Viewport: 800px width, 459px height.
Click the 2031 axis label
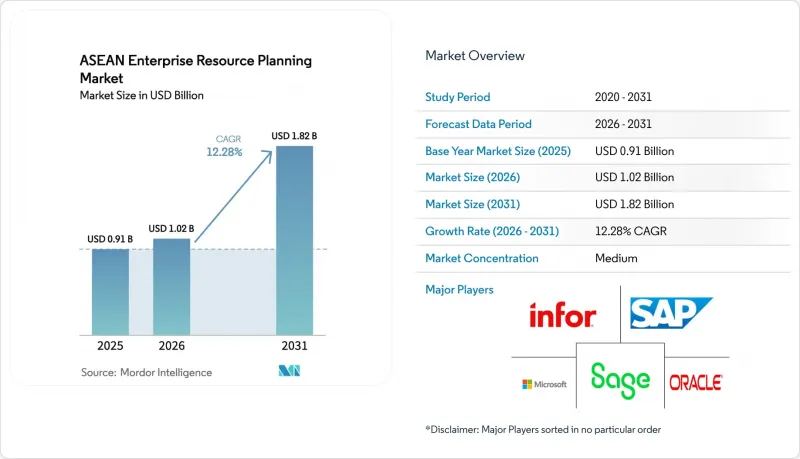click(x=294, y=346)
